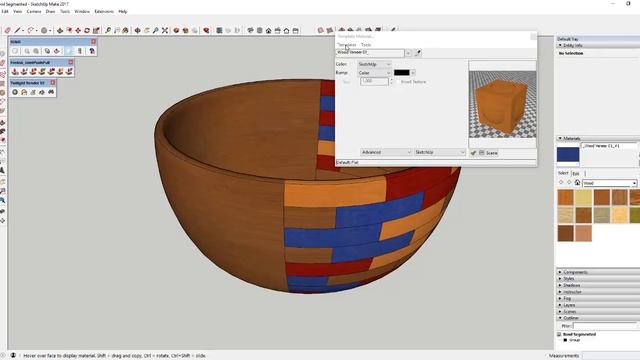Click last icon in JointPushPull toolbar
Screen dimensions: 640x360
point(69,71)
